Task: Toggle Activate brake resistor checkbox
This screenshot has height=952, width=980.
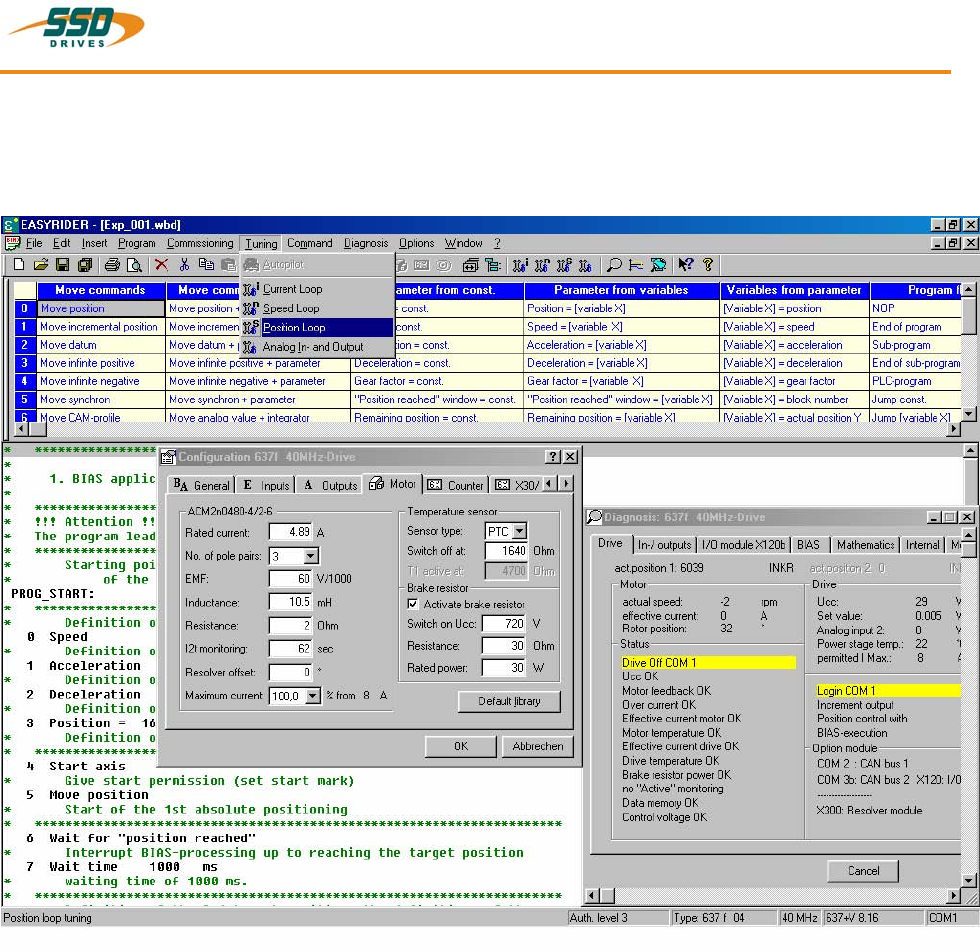Action: pos(412,604)
